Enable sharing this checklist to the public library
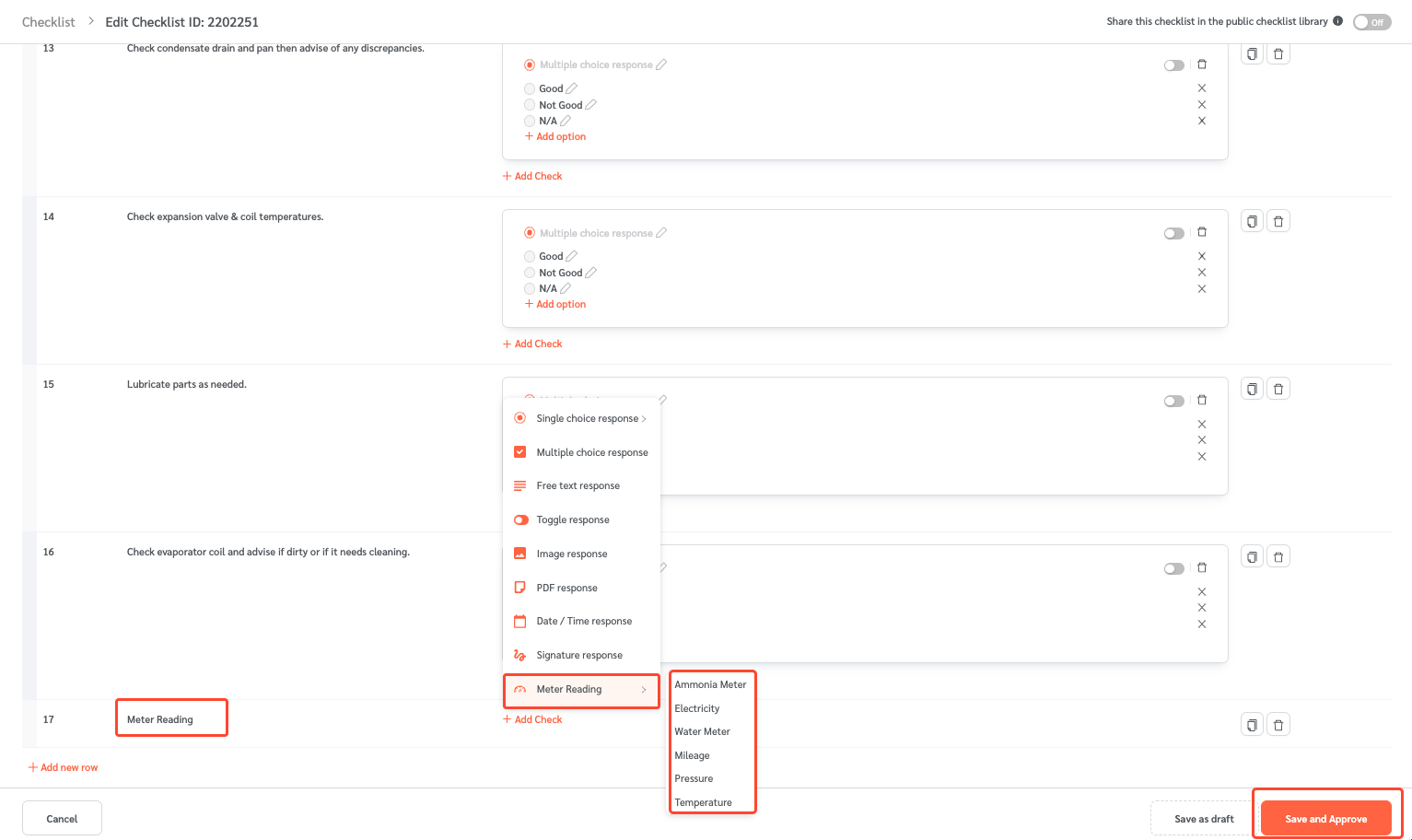This screenshot has height=840, width=1412. (x=1371, y=21)
